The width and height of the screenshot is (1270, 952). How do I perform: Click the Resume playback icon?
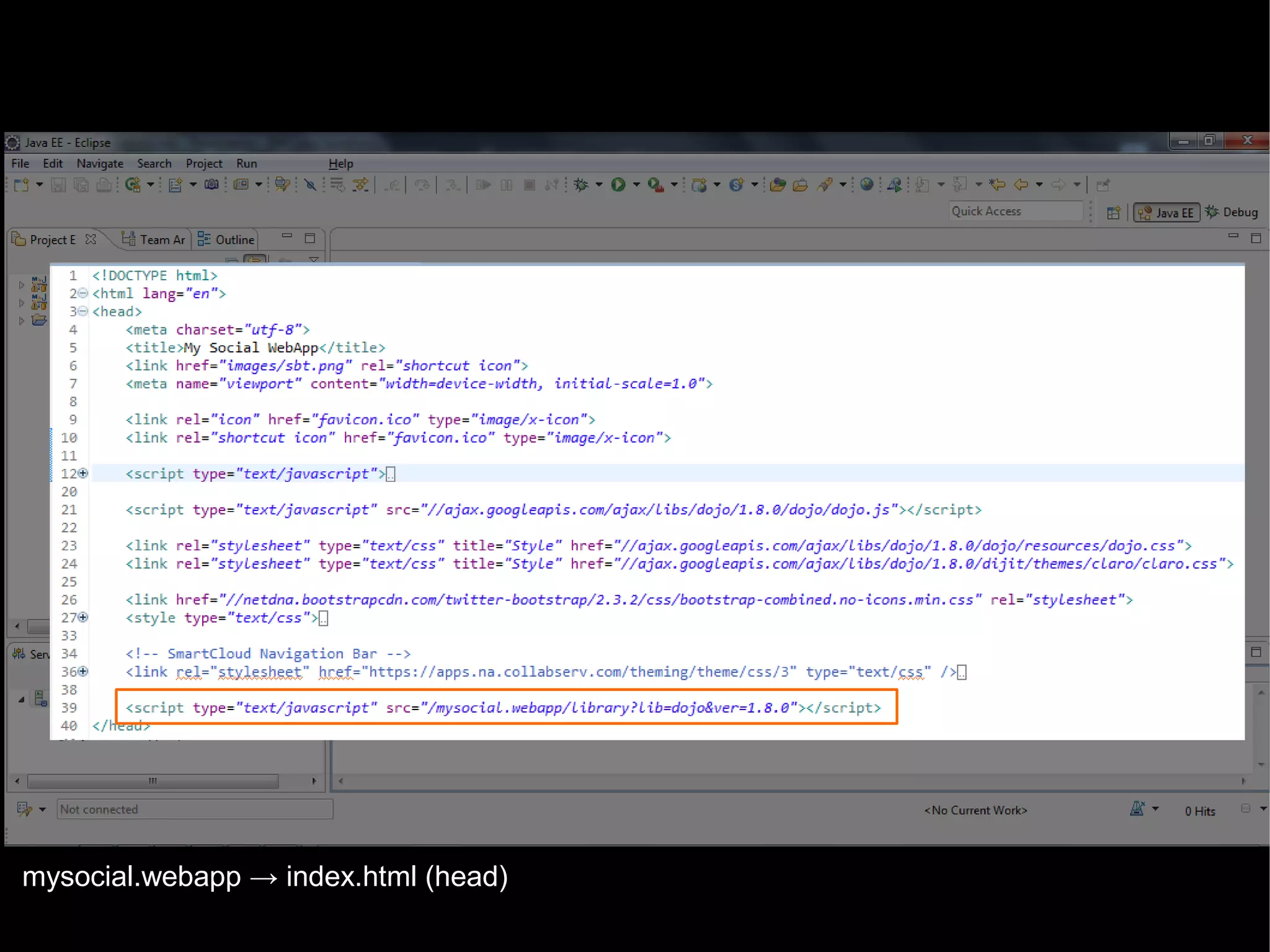click(483, 185)
